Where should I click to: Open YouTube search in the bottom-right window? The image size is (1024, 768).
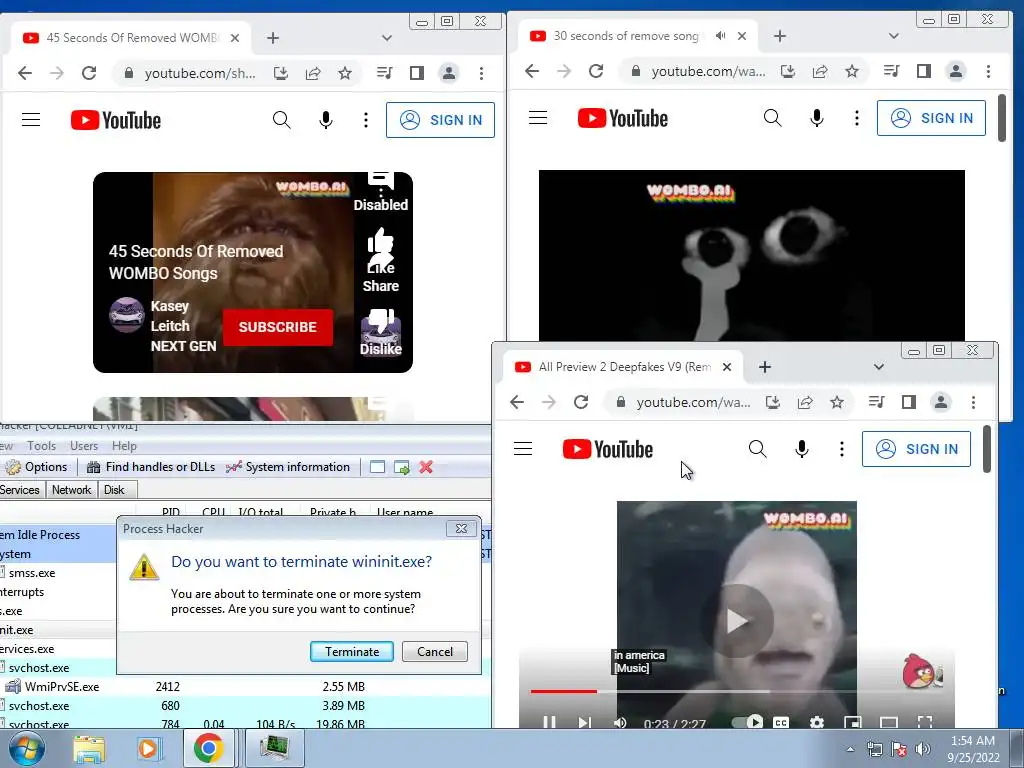(758, 449)
